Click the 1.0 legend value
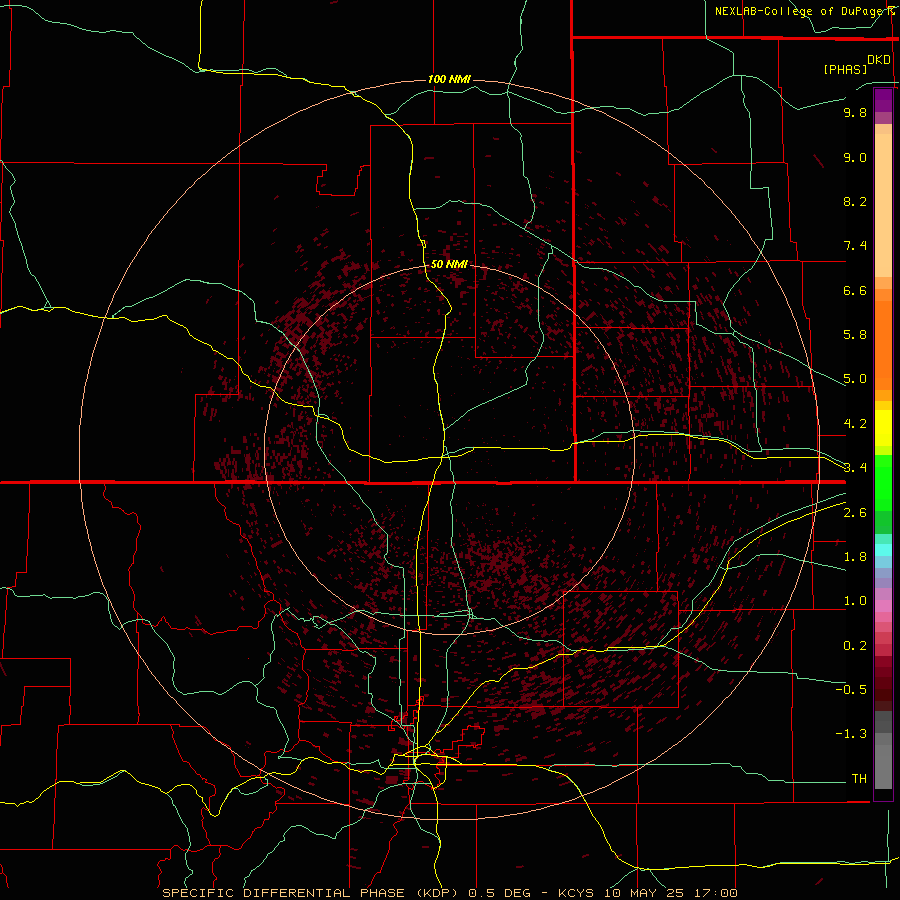 click(855, 601)
